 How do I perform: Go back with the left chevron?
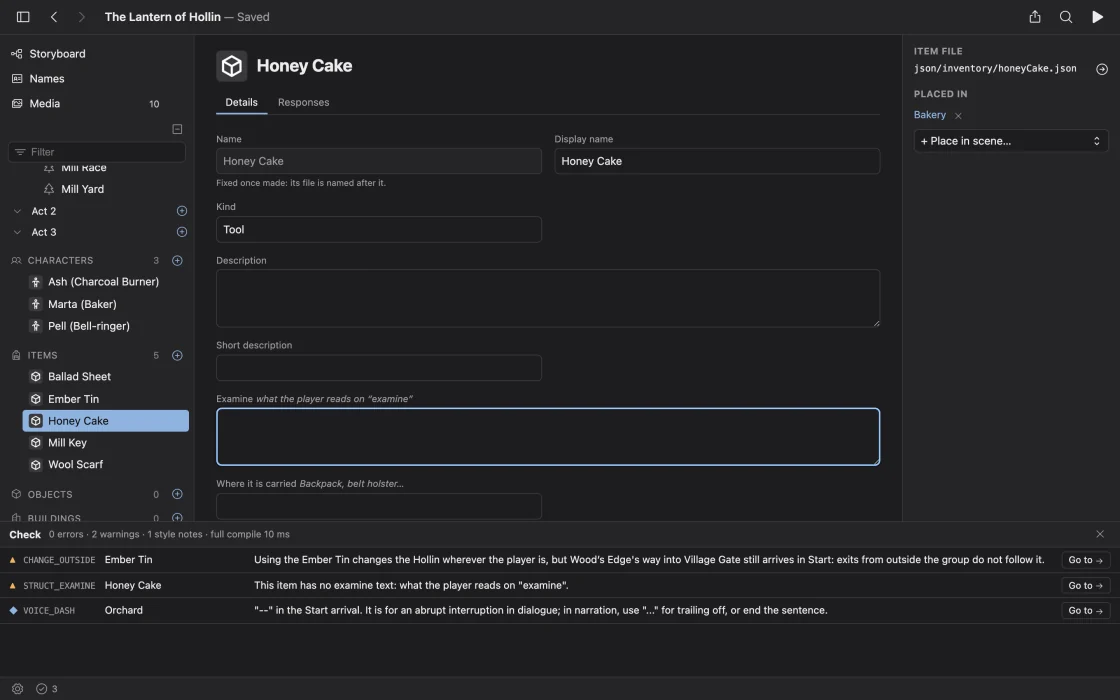coord(54,16)
